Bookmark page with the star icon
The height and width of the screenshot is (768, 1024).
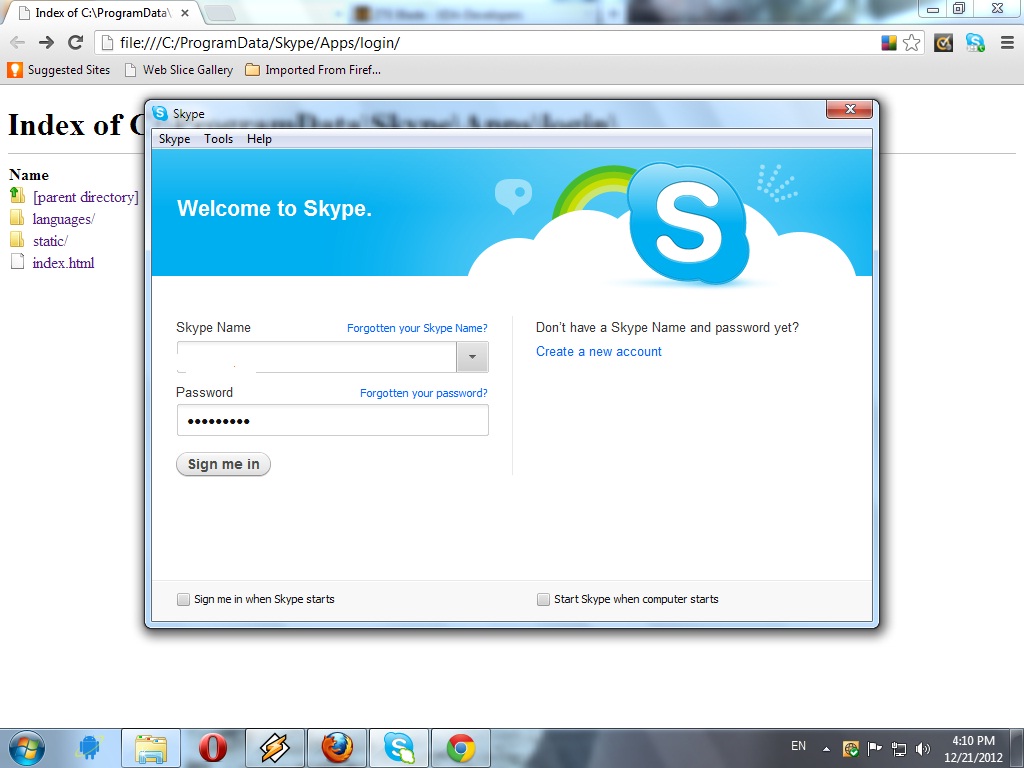point(912,43)
